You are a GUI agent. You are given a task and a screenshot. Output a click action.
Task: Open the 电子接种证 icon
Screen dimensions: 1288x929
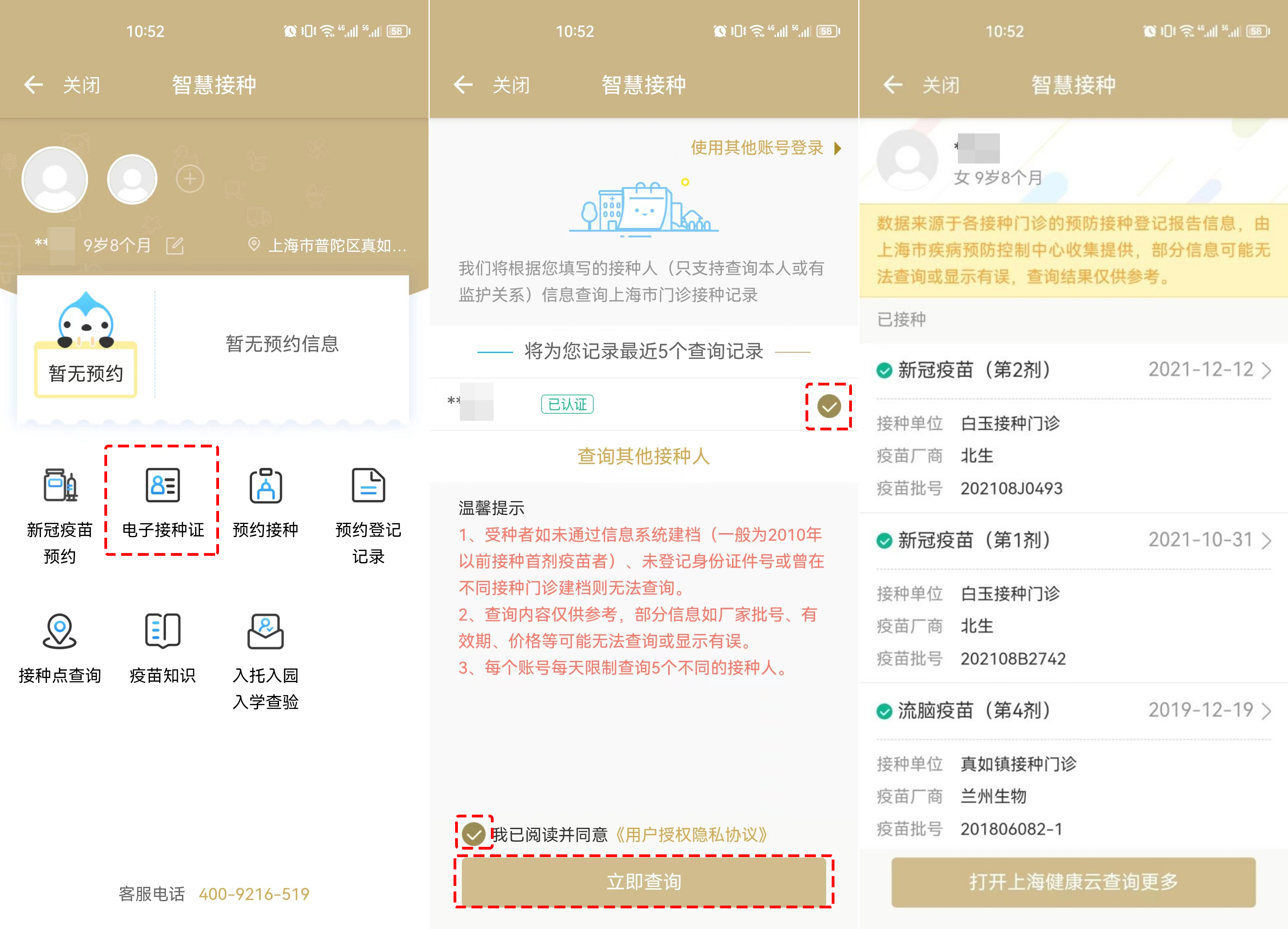(162, 486)
